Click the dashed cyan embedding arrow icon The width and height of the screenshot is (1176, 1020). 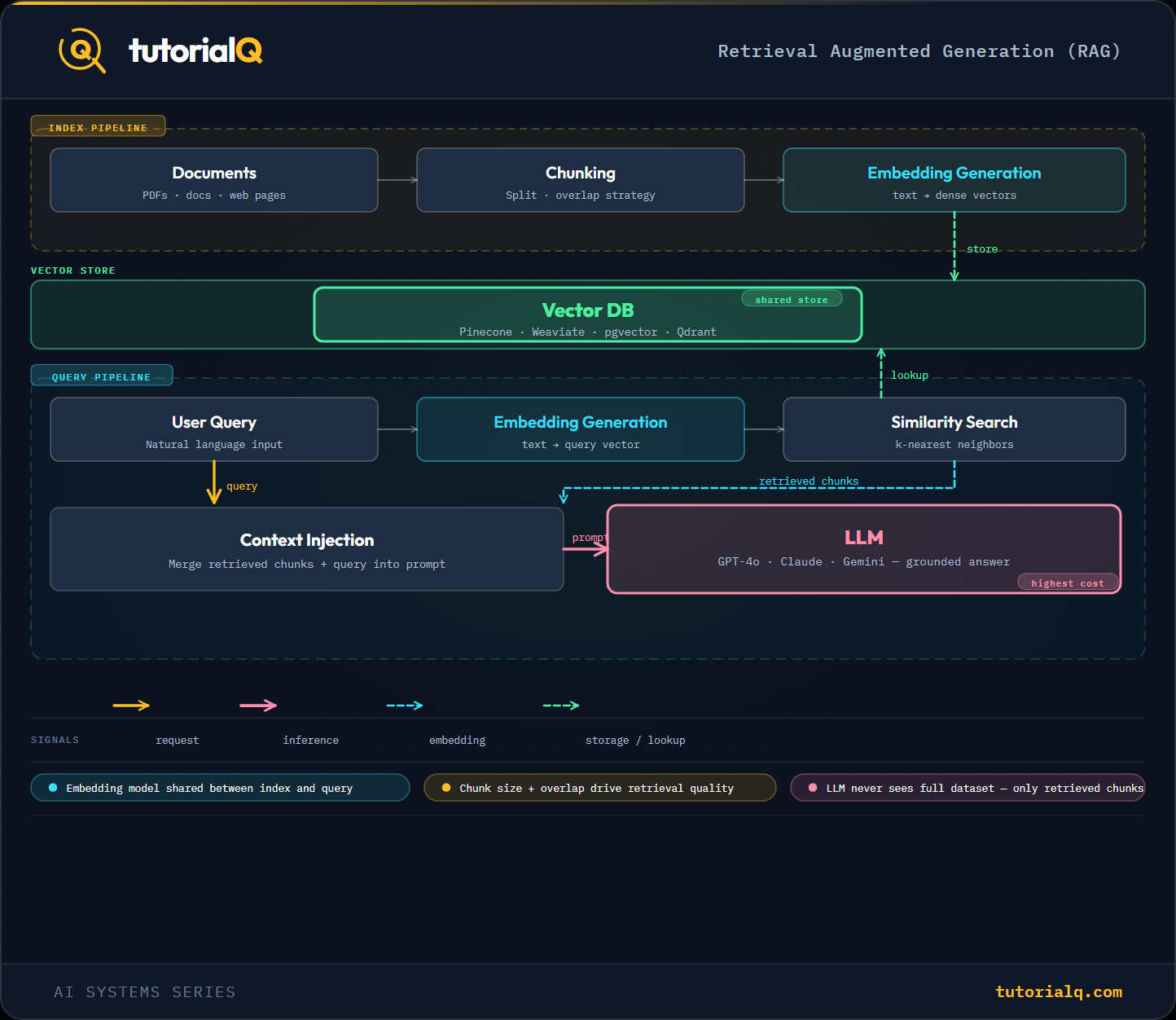pos(405,706)
